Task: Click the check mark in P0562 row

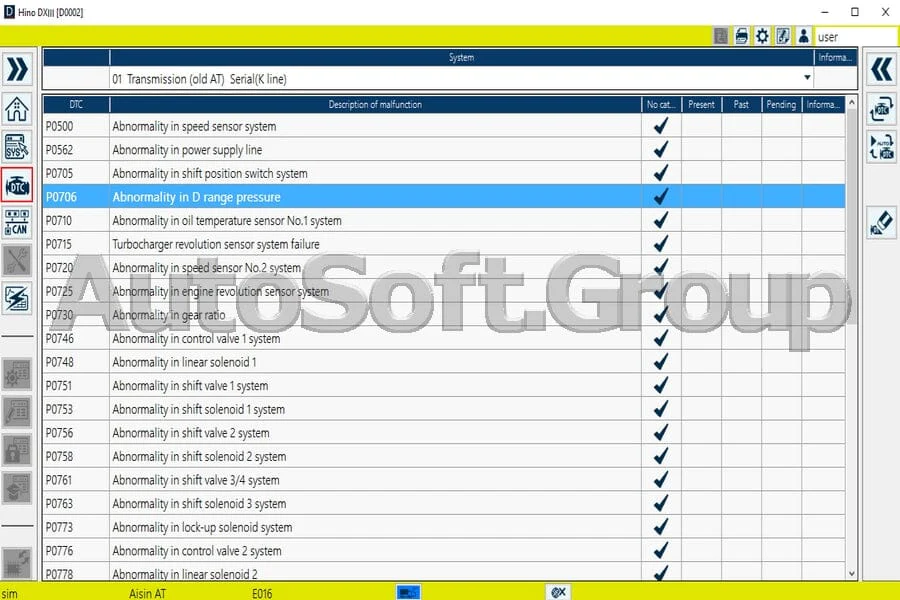Action: click(x=661, y=149)
